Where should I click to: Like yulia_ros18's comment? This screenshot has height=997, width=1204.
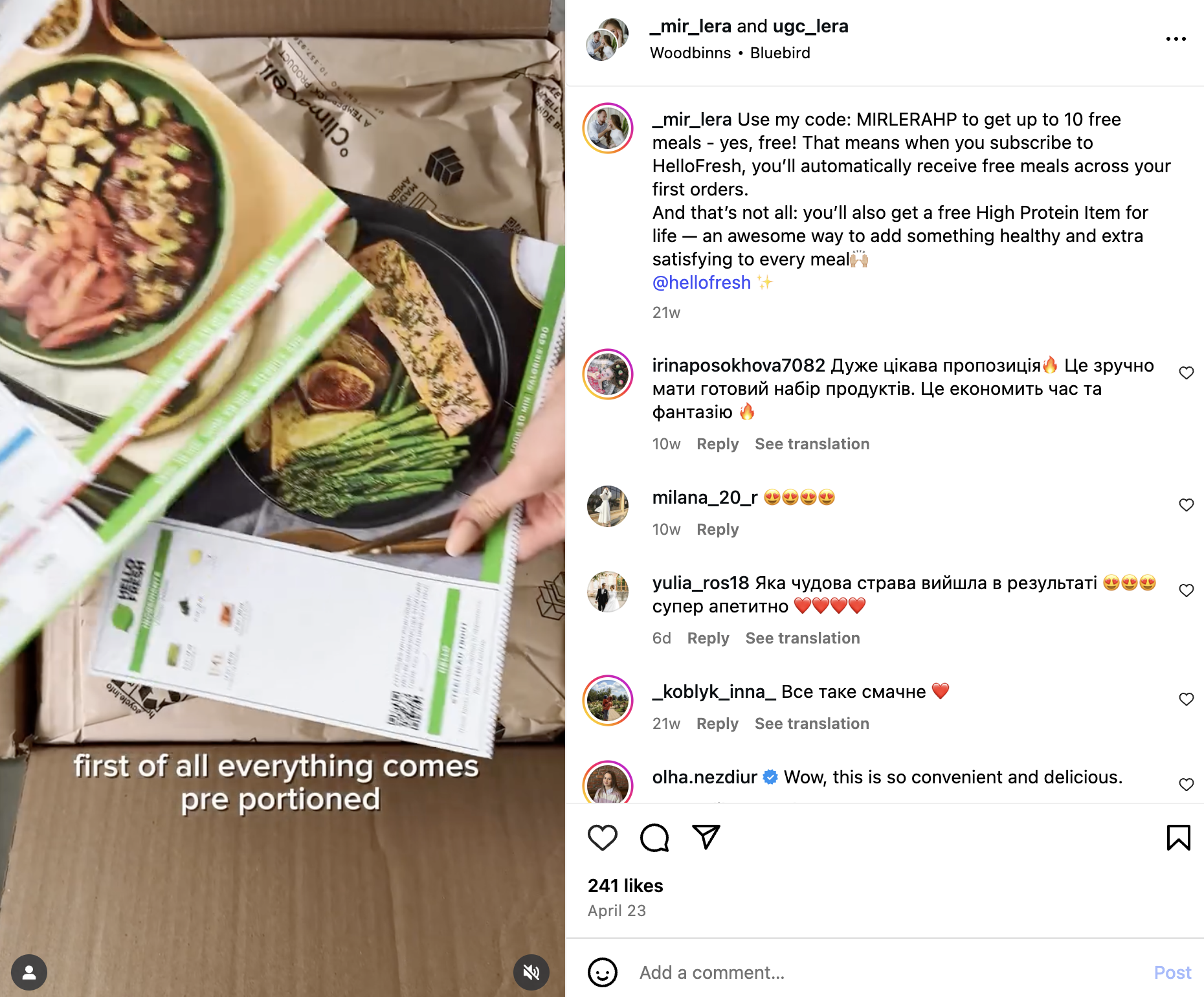point(1186,590)
